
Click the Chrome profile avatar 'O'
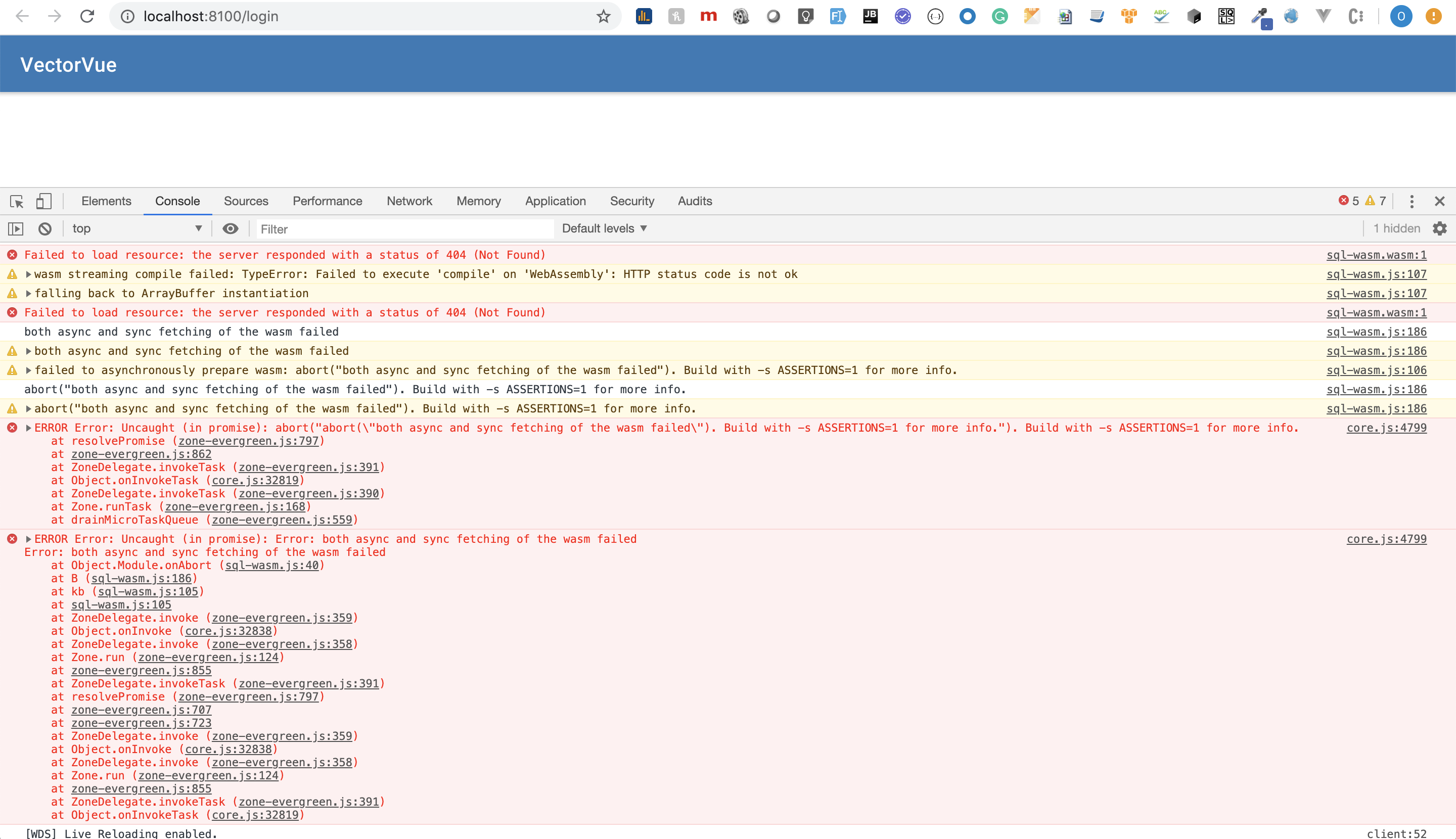coord(1401,16)
